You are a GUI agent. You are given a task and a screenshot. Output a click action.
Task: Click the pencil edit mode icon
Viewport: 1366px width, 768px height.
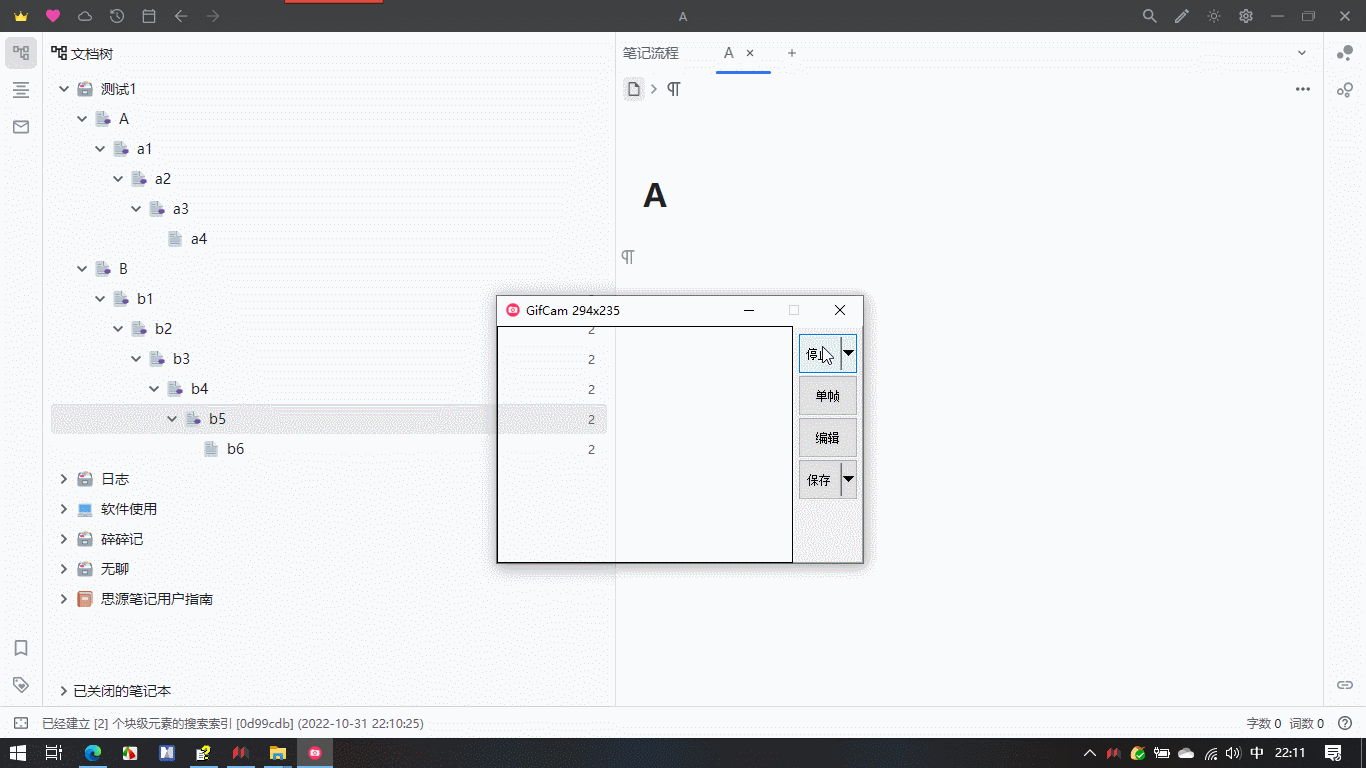point(1182,16)
